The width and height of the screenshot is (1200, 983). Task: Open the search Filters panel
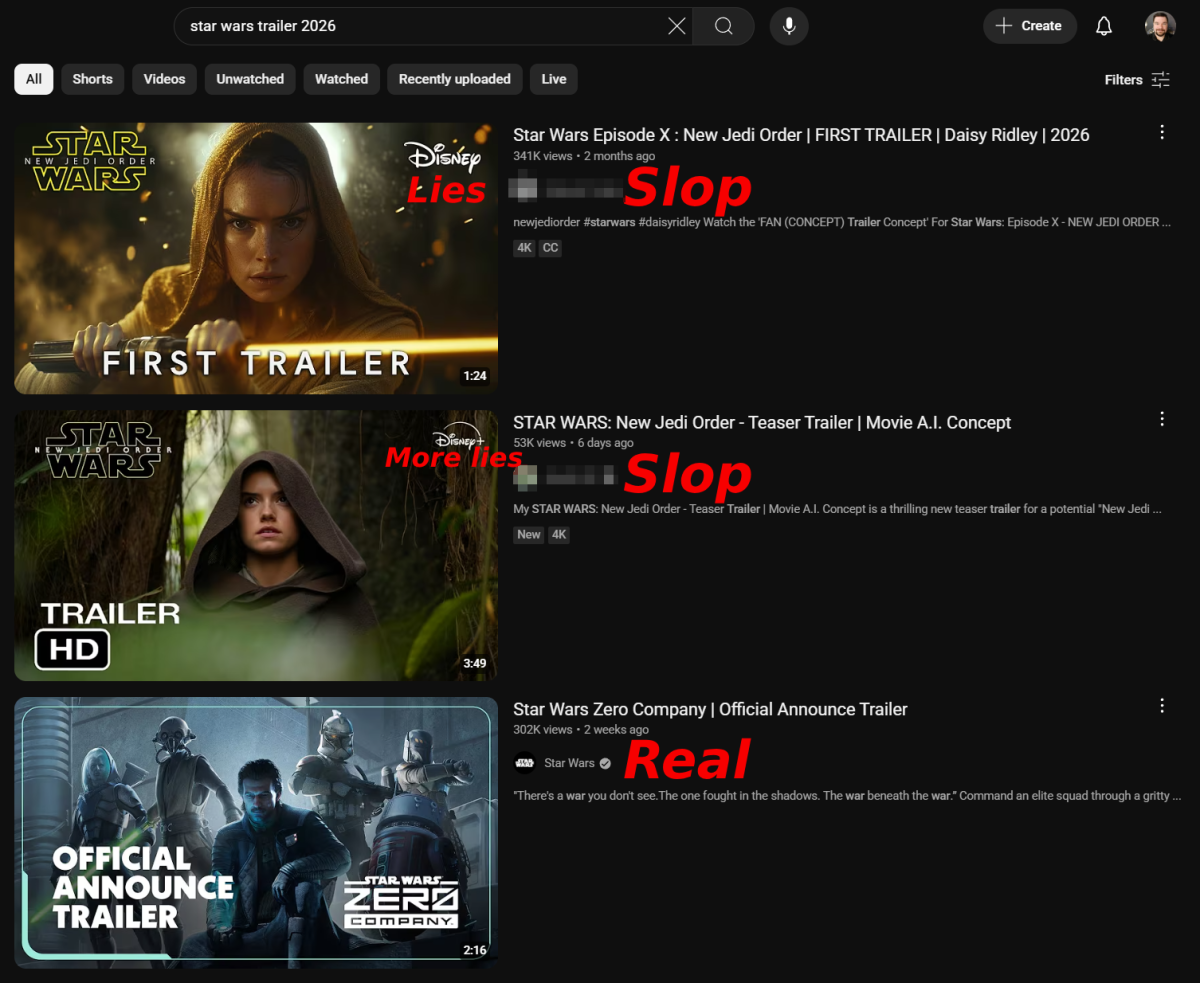(x=1137, y=80)
